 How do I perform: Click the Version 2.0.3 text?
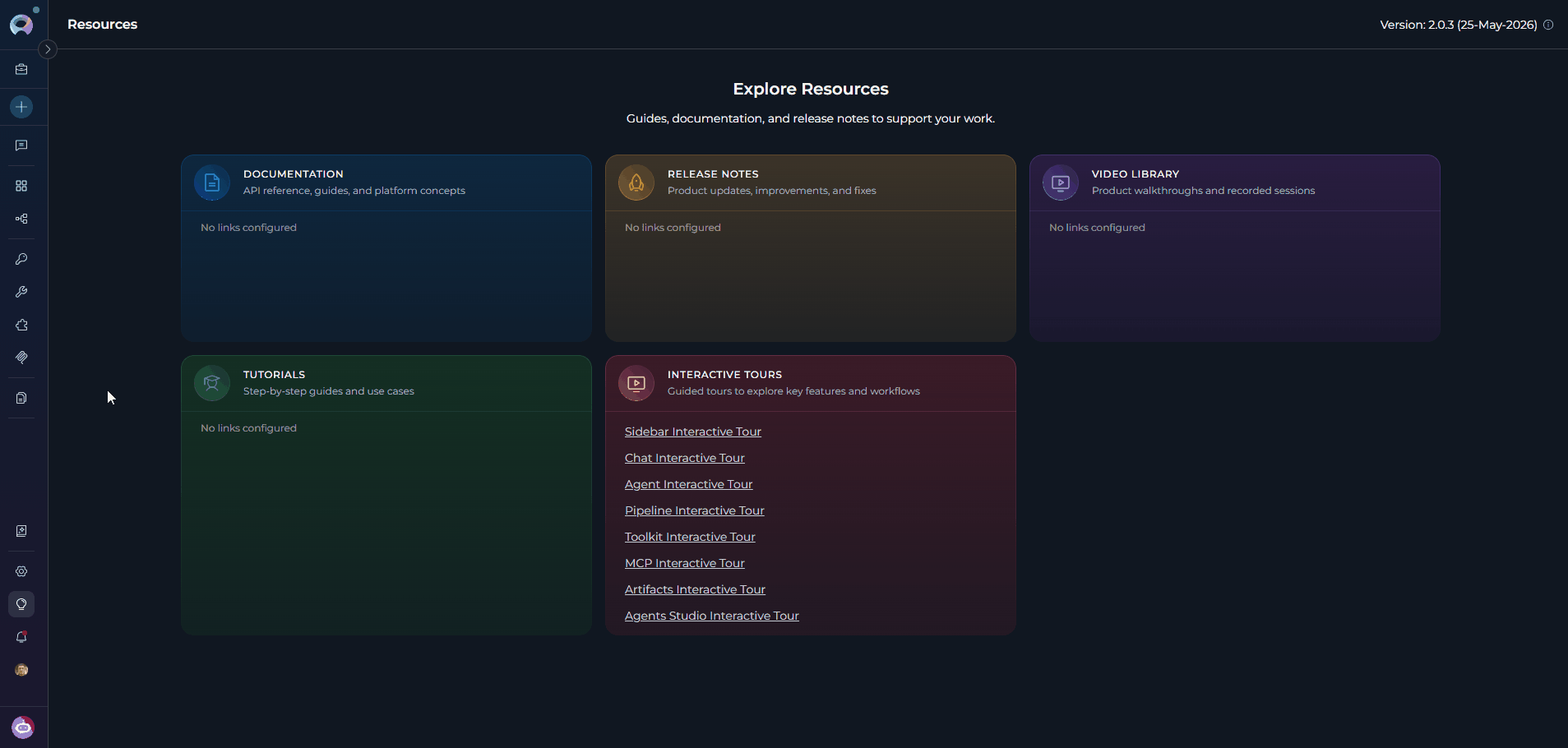click(1459, 25)
